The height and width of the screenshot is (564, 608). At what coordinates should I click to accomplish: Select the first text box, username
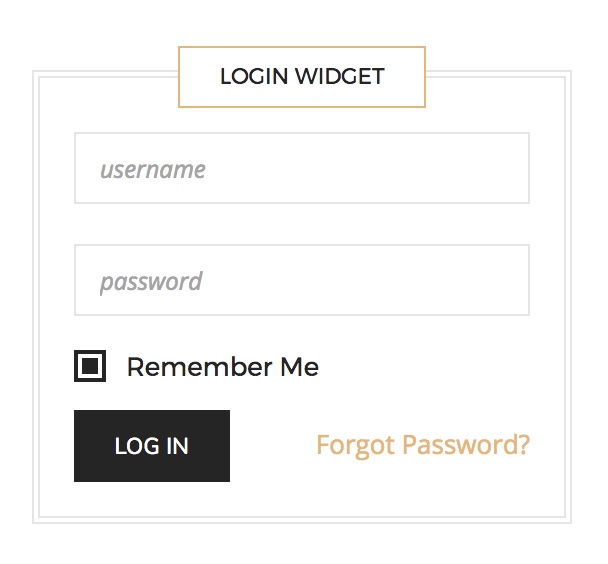[x=301, y=169]
